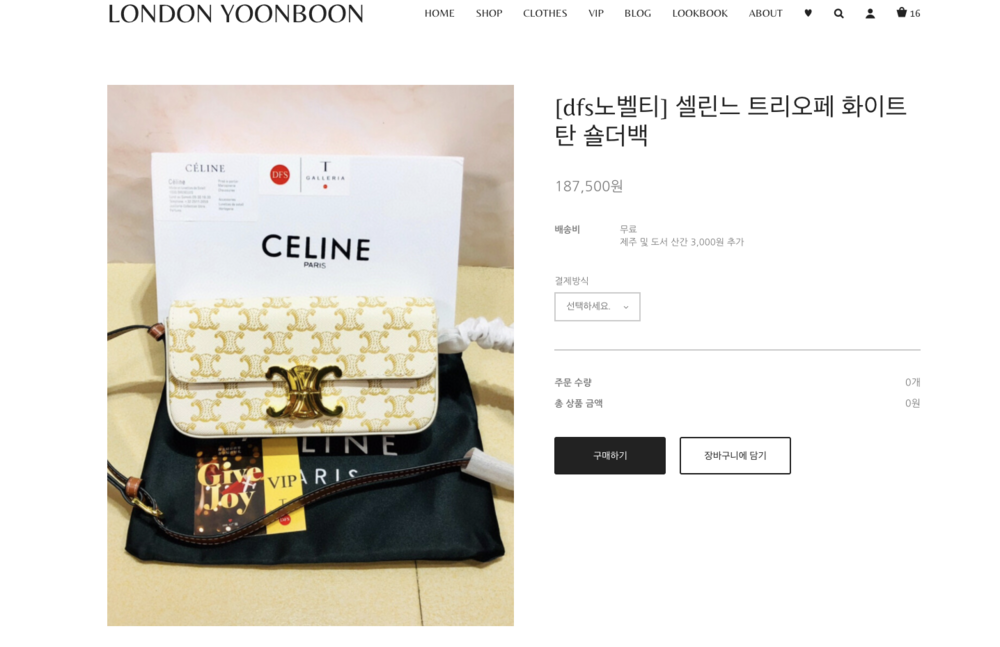The height and width of the screenshot is (647, 1000).
Task: Go to the HOME menu
Action: [439, 13]
